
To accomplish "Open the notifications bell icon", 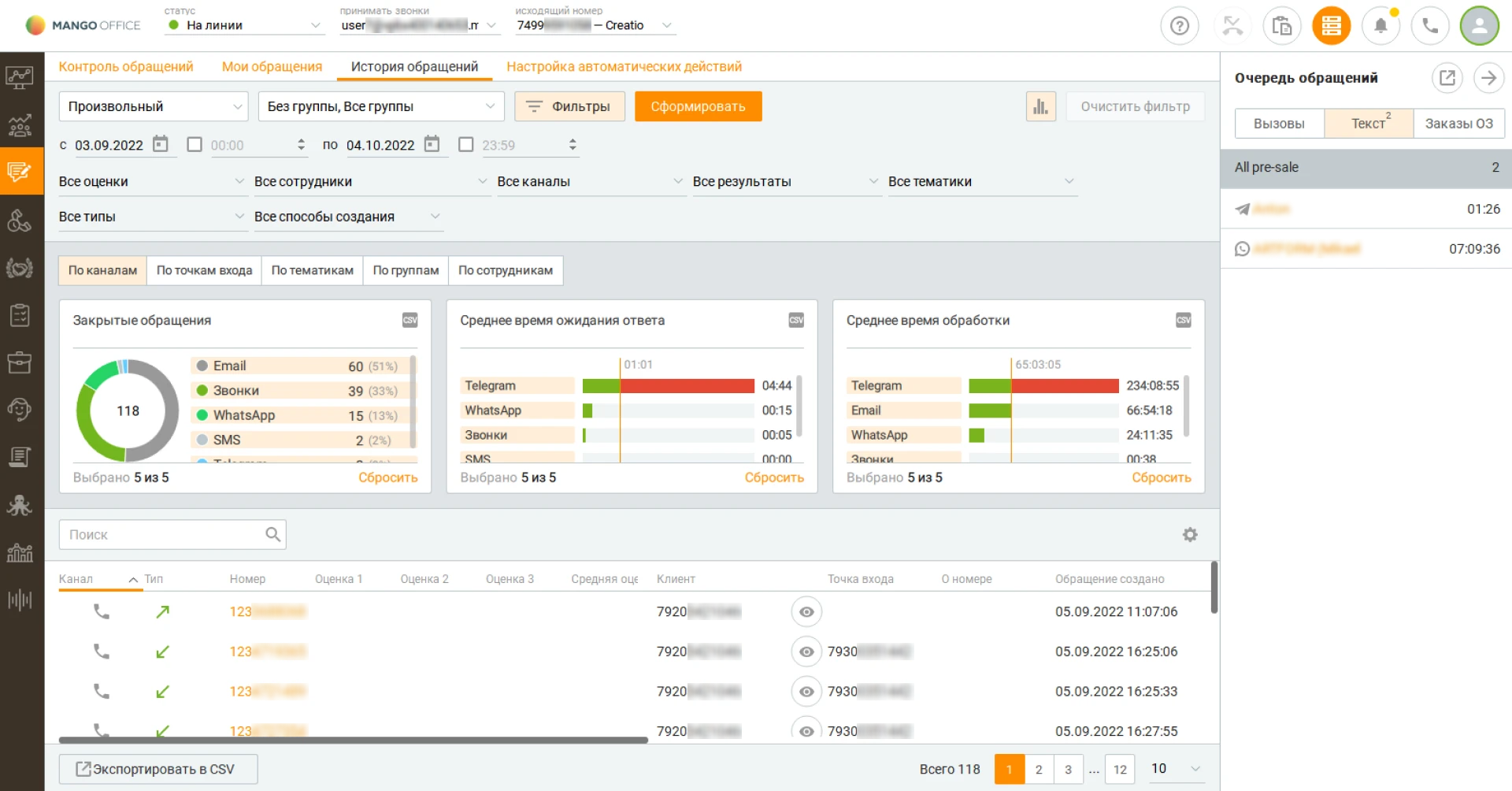I will pyautogui.click(x=1380, y=26).
